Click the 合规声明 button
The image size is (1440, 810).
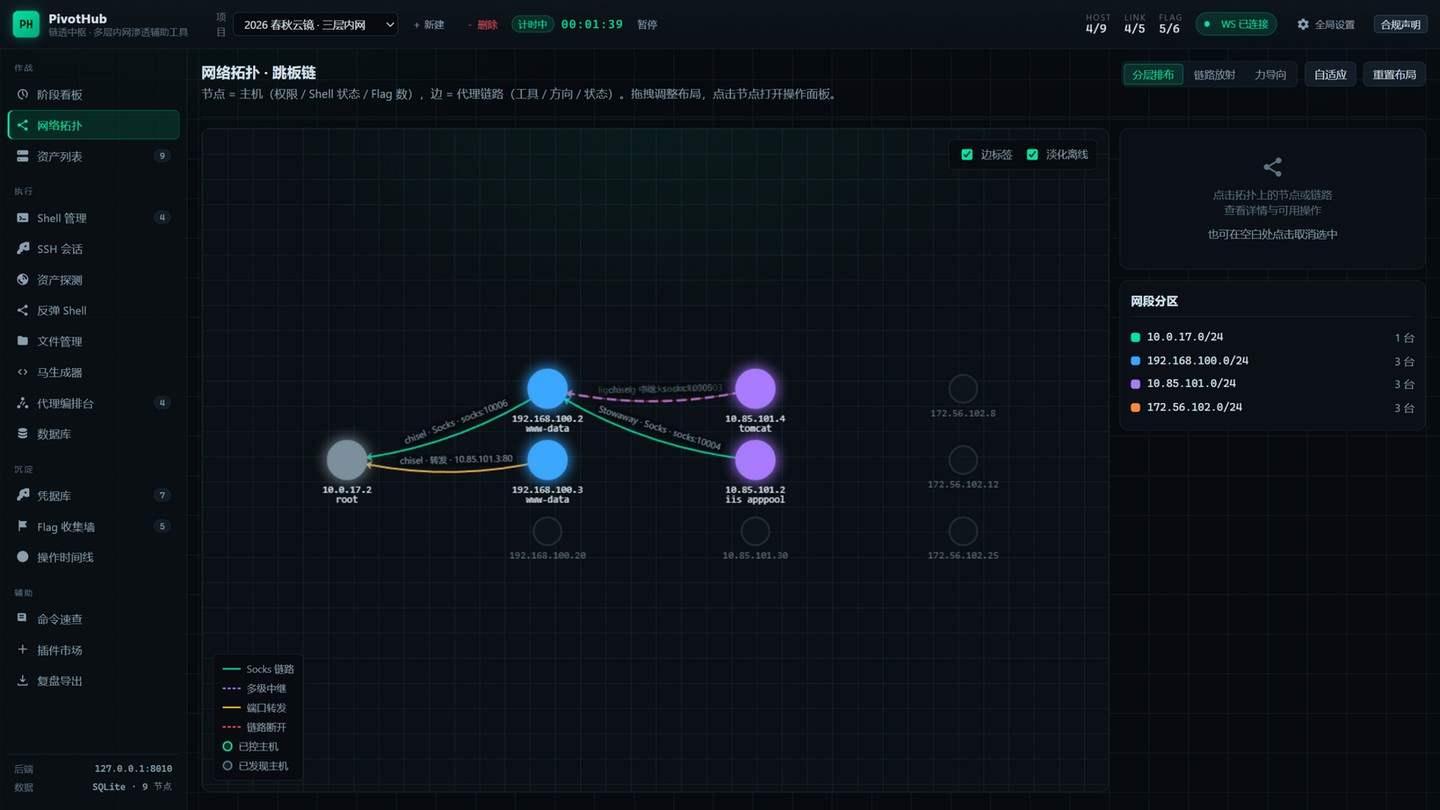pos(1399,24)
